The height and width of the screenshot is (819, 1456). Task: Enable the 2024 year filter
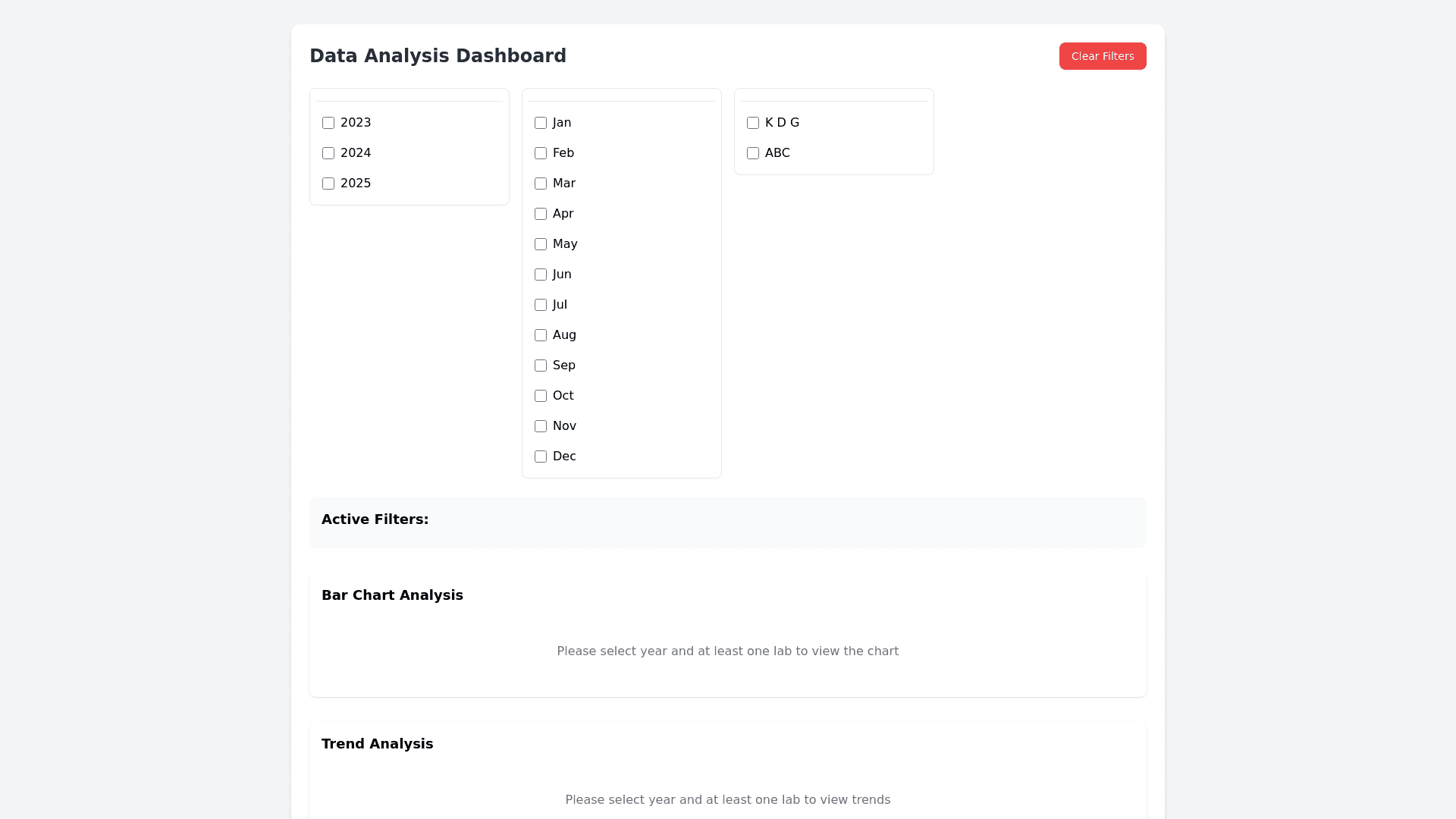click(328, 153)
